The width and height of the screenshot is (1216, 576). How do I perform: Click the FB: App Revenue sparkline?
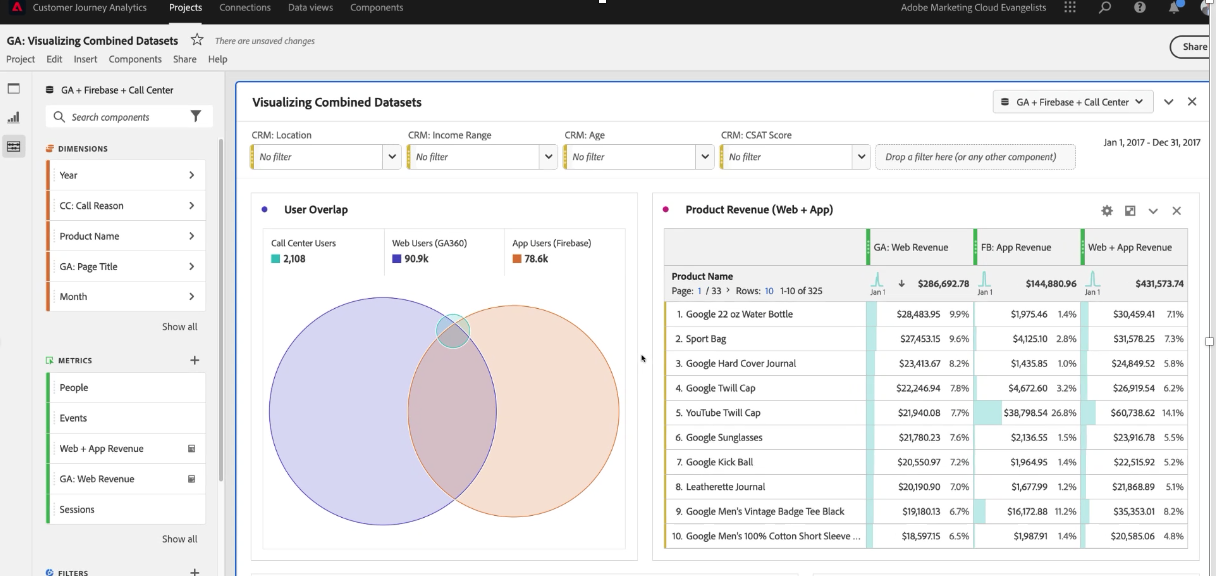[x=985, y=281]
